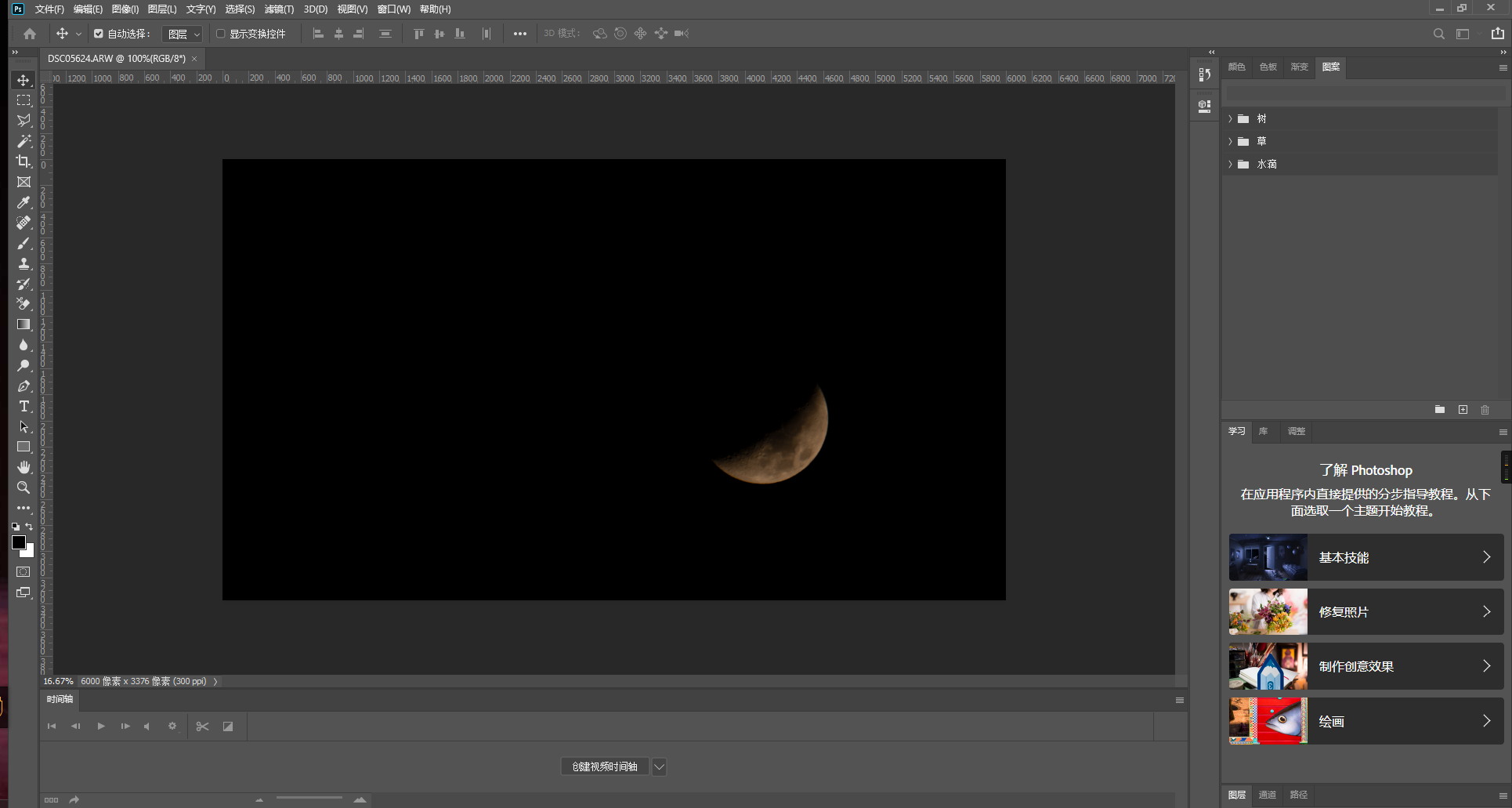Switch to the 渐变 panel tab

click(1300, 67)
